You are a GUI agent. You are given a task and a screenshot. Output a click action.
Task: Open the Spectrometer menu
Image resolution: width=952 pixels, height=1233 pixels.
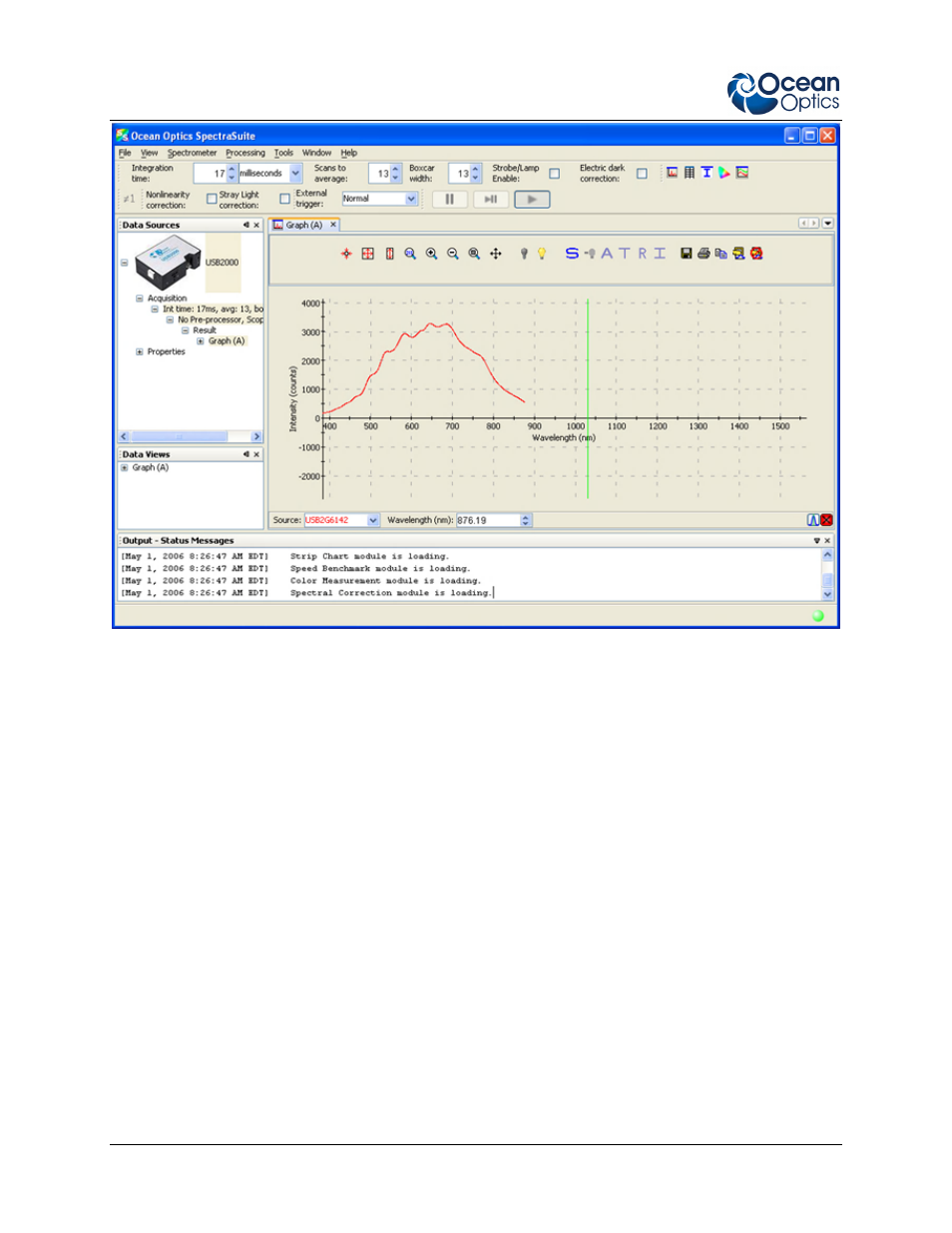pyautogui.click(x=192, y=153)
